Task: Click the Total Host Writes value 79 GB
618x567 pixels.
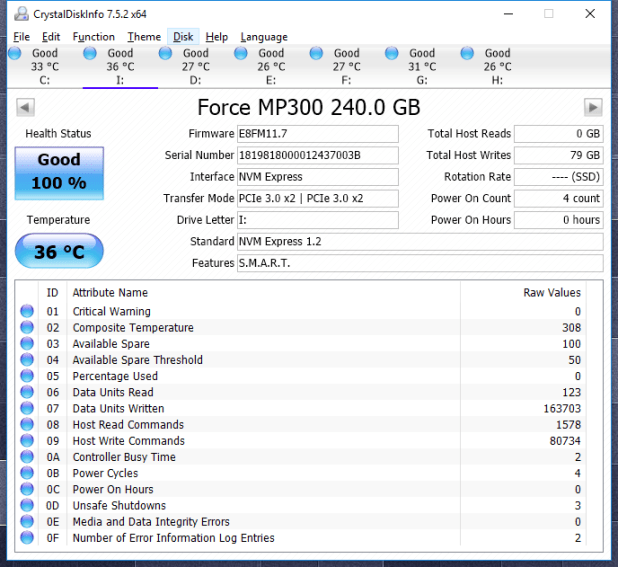Action: [x=558, y=155]
